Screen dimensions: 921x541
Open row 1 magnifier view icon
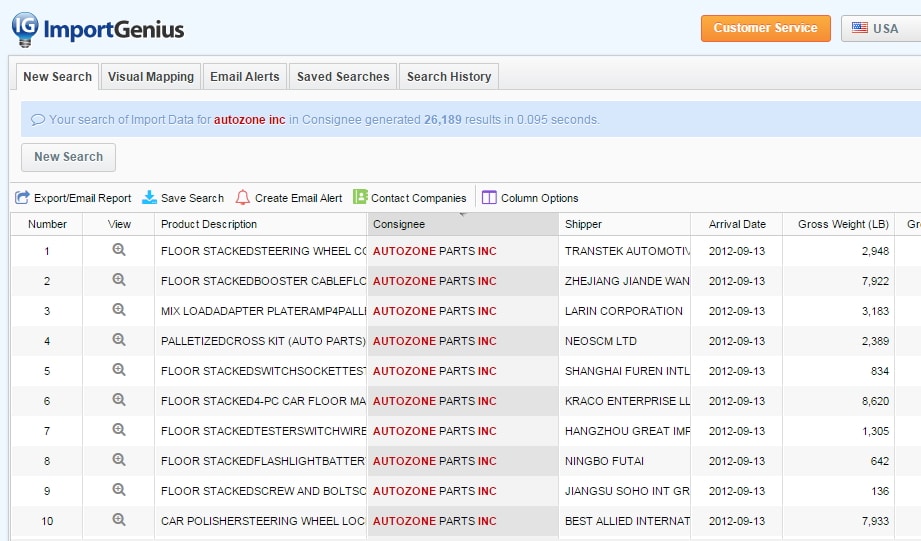point(119,250)
